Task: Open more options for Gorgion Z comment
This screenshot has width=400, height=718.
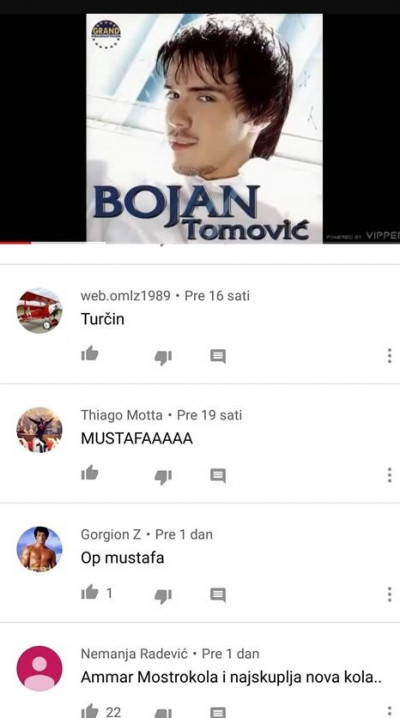Action: [389, 594]
